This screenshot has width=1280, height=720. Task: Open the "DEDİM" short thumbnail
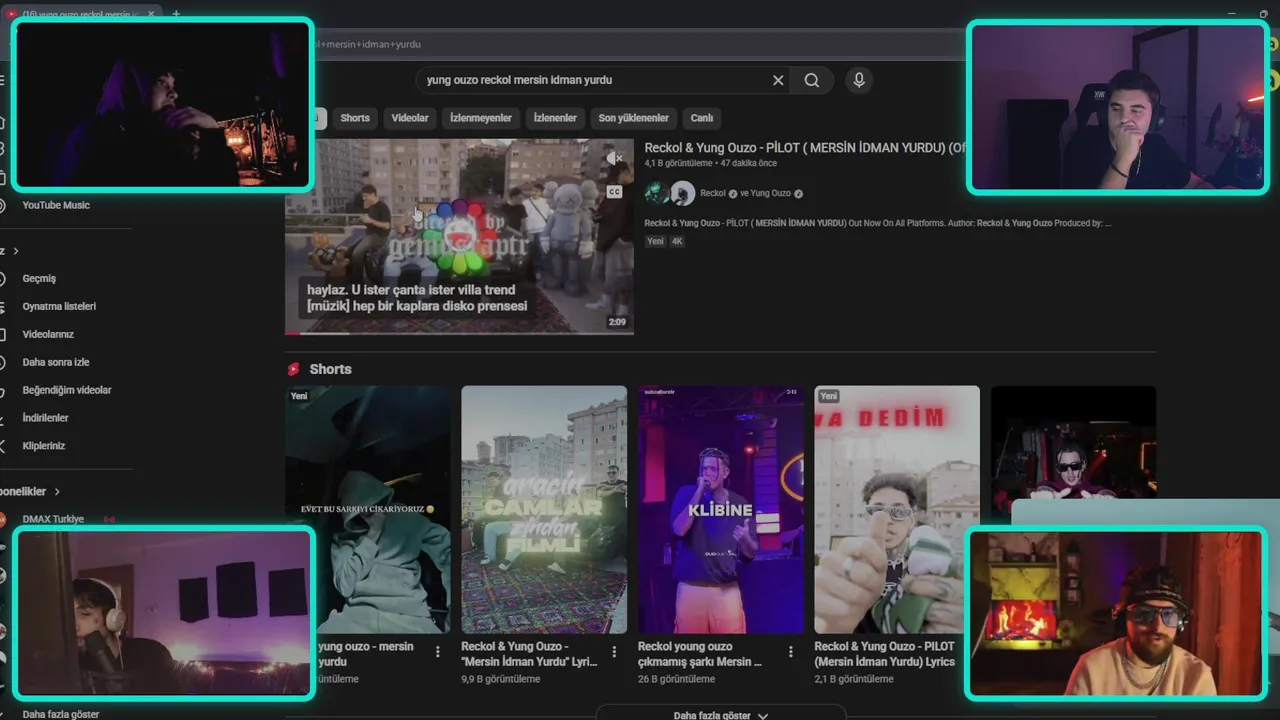[897, 509]
